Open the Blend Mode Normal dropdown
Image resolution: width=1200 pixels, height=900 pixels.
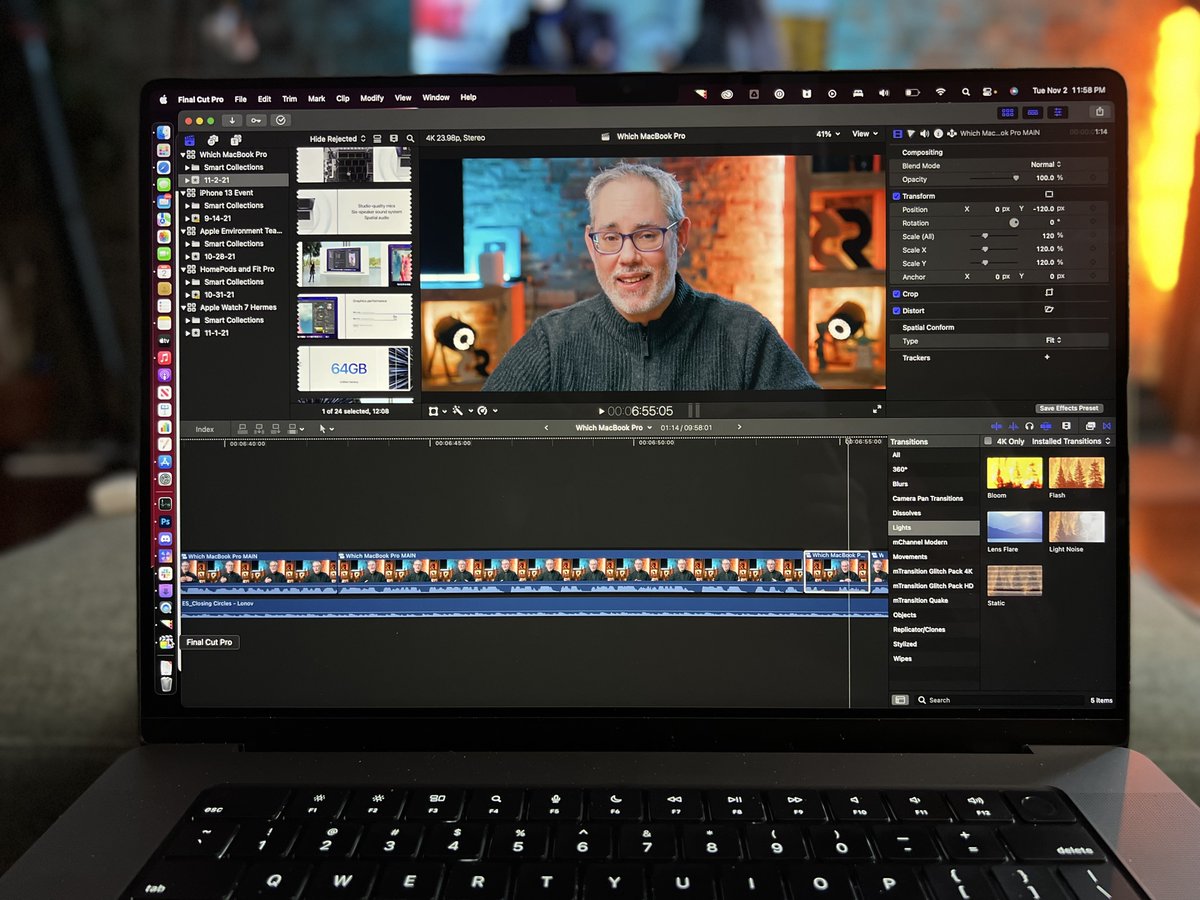coord(1045,165)
